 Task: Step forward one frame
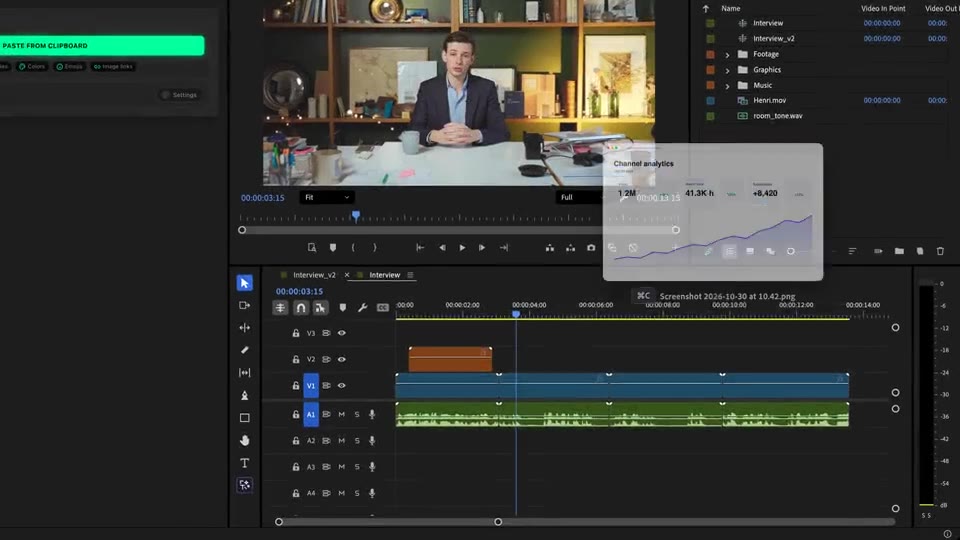tap(482, 248)
